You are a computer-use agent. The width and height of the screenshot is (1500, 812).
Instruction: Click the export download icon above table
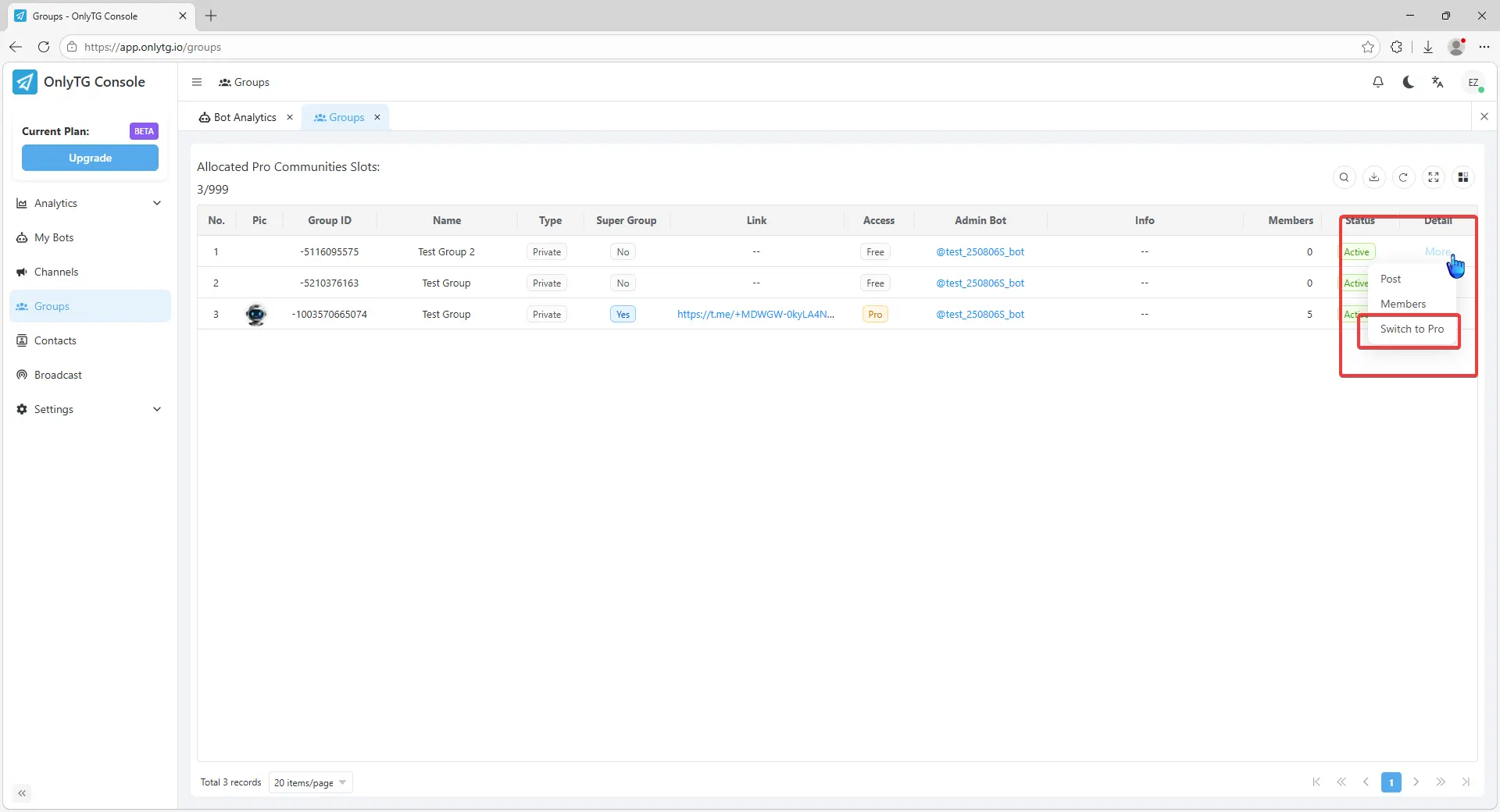coord(1373,177)
